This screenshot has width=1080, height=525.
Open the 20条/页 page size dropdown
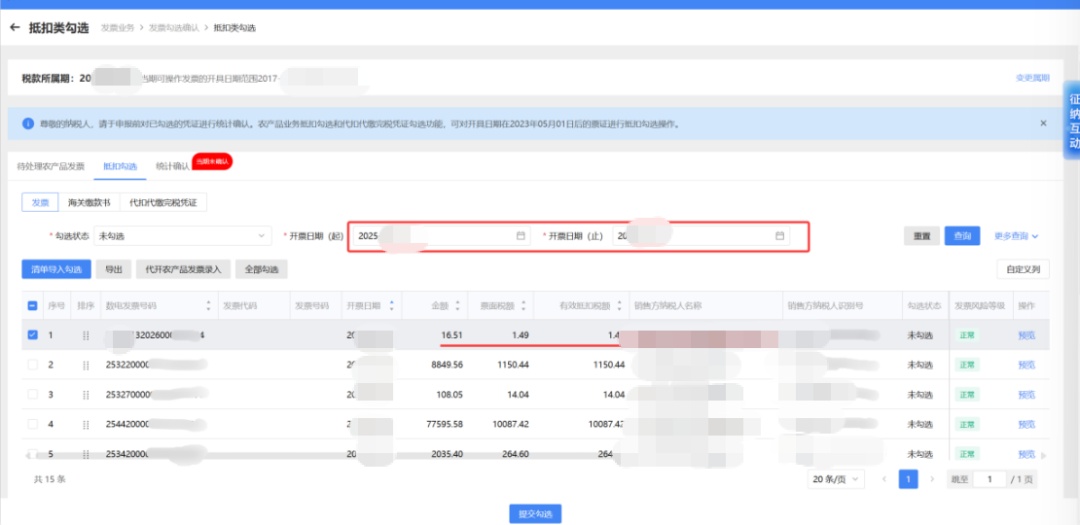click(836, 479)
